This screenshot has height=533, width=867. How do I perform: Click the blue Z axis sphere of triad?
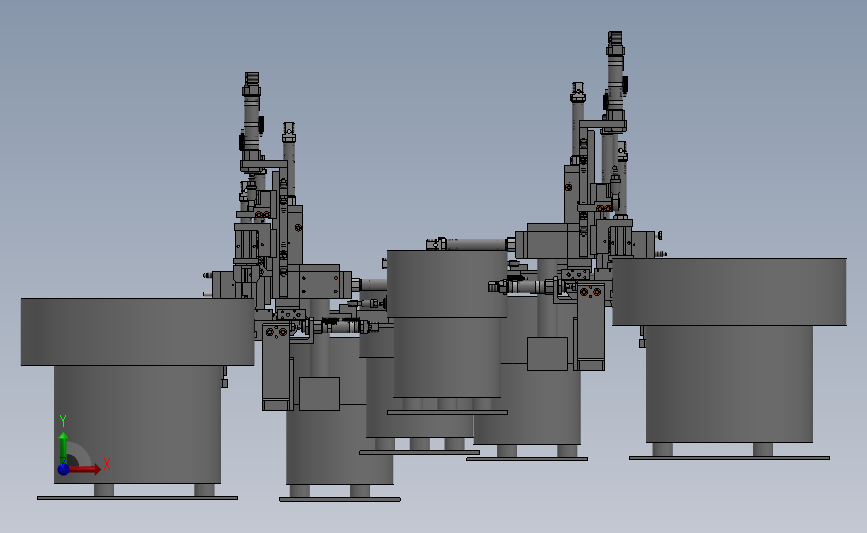(x=63, y=469)
